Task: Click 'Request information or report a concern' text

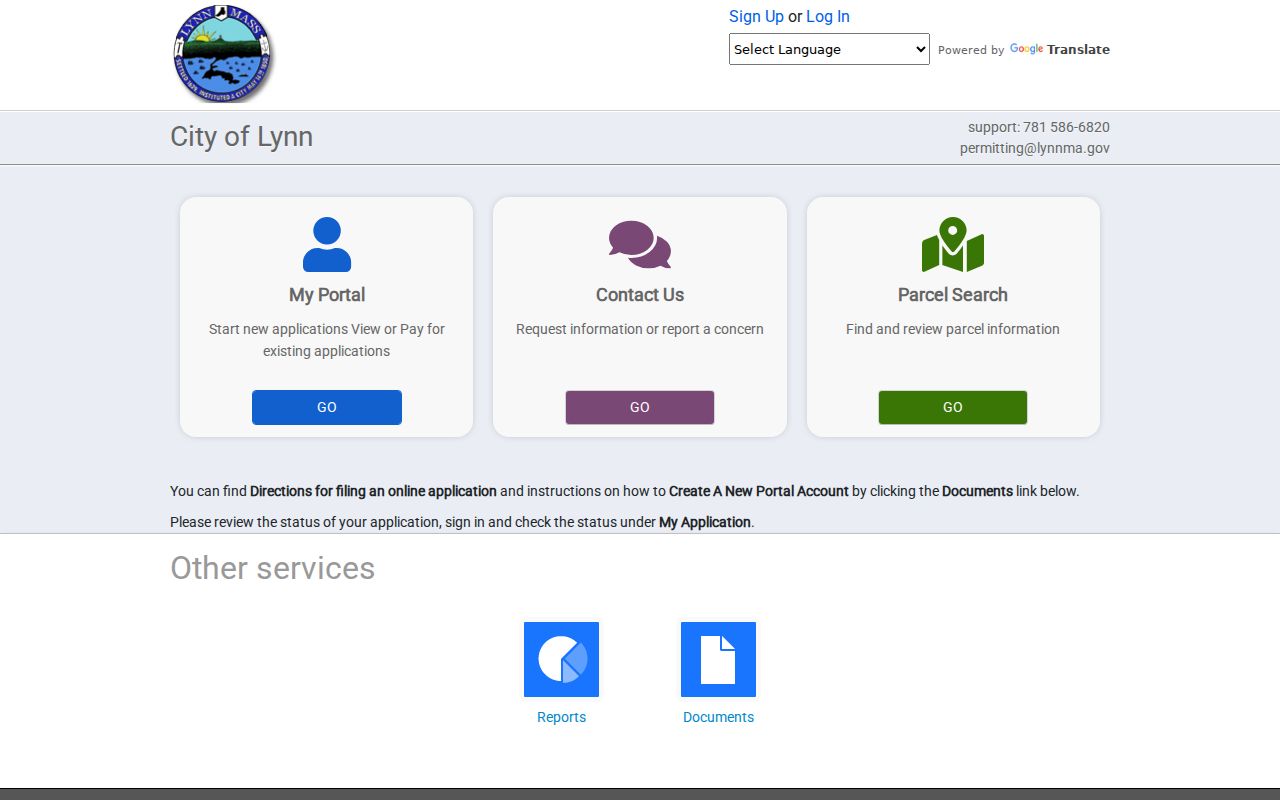Action: point(640,329)
